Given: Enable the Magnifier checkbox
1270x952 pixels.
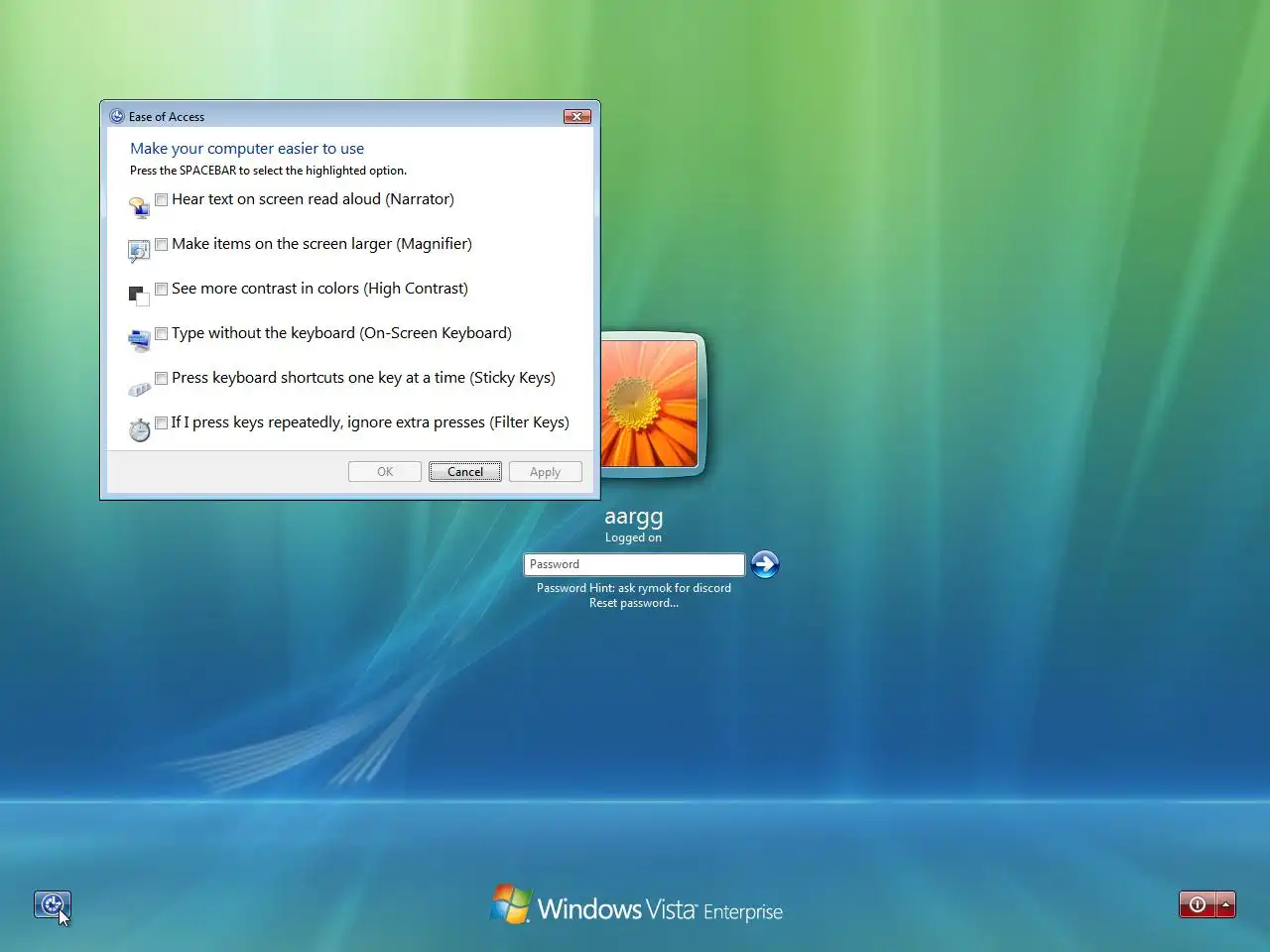Looking at the screenshot, I should (161, 244).
